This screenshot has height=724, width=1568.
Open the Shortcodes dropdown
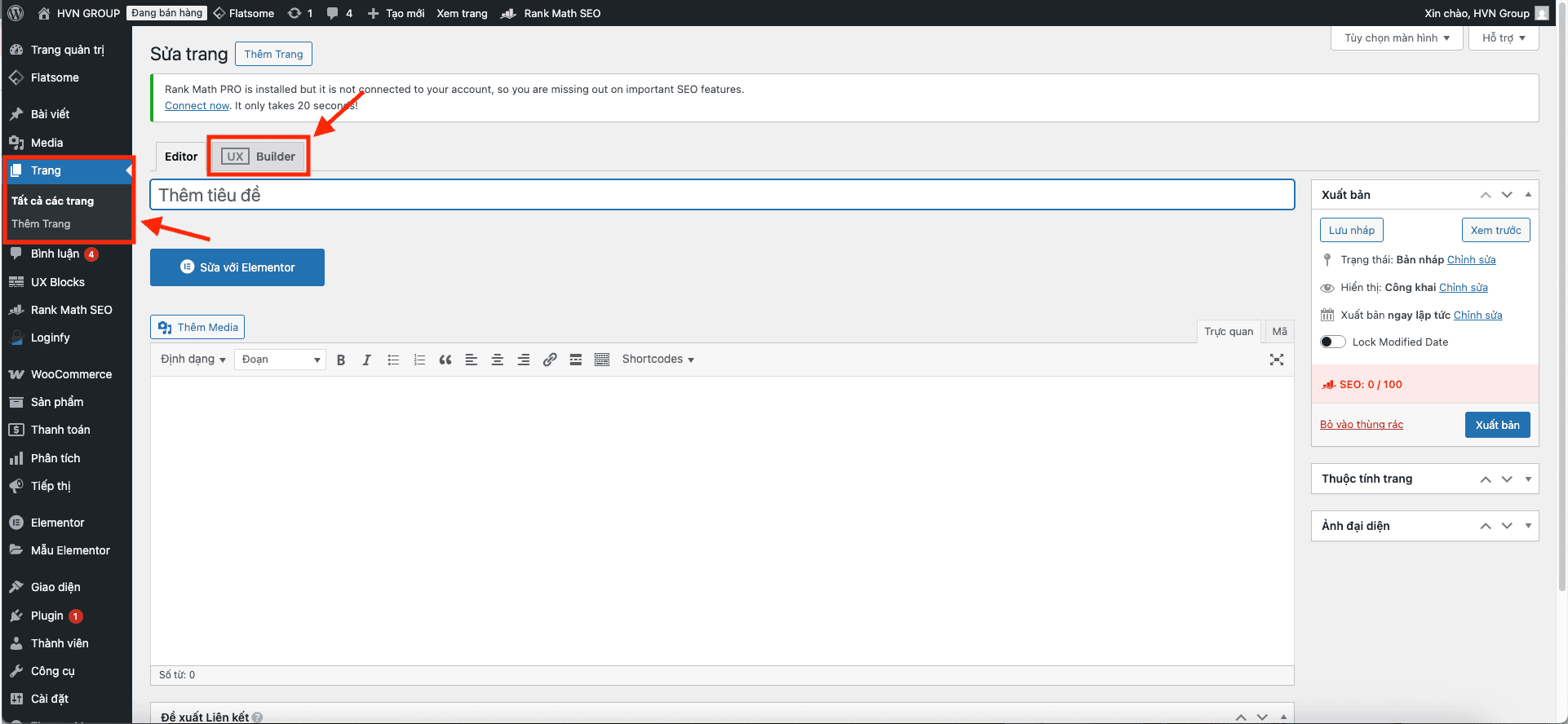click(658, 360)
